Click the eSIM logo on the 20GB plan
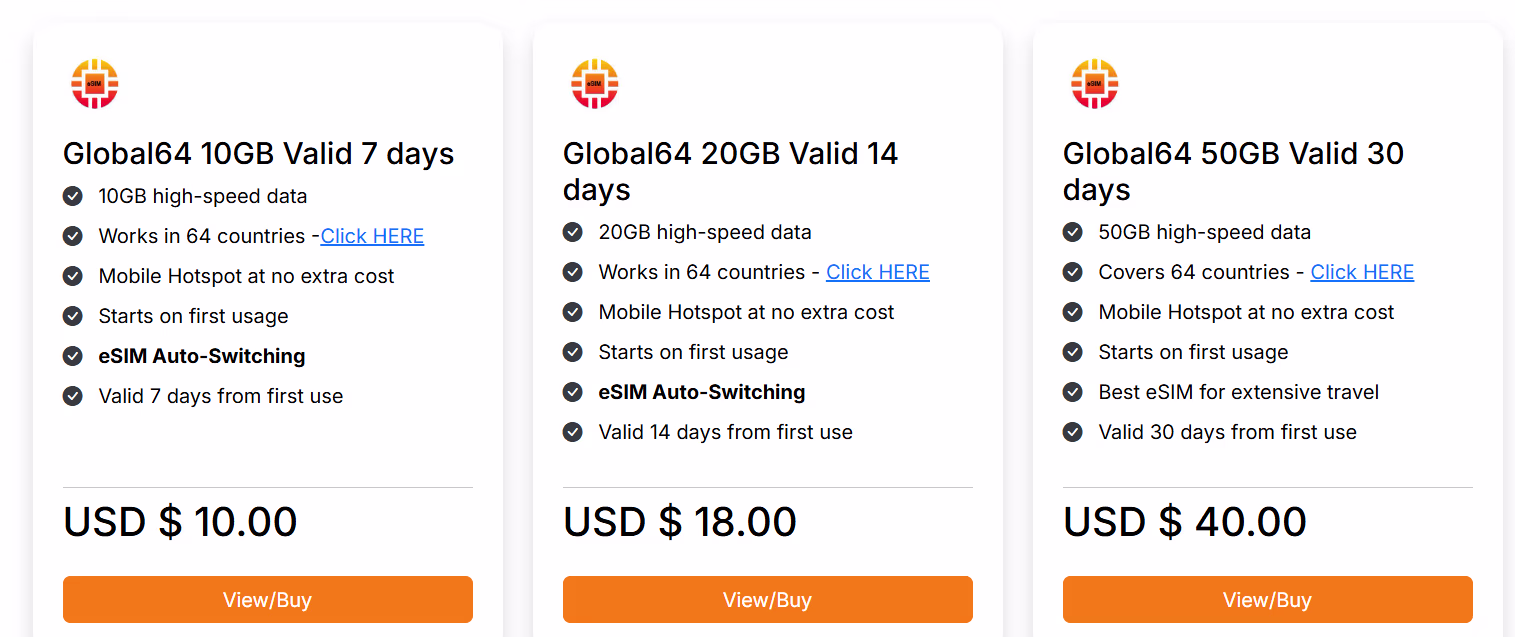Viewport: 1515px width, 637px height. (x=595, y=84)
